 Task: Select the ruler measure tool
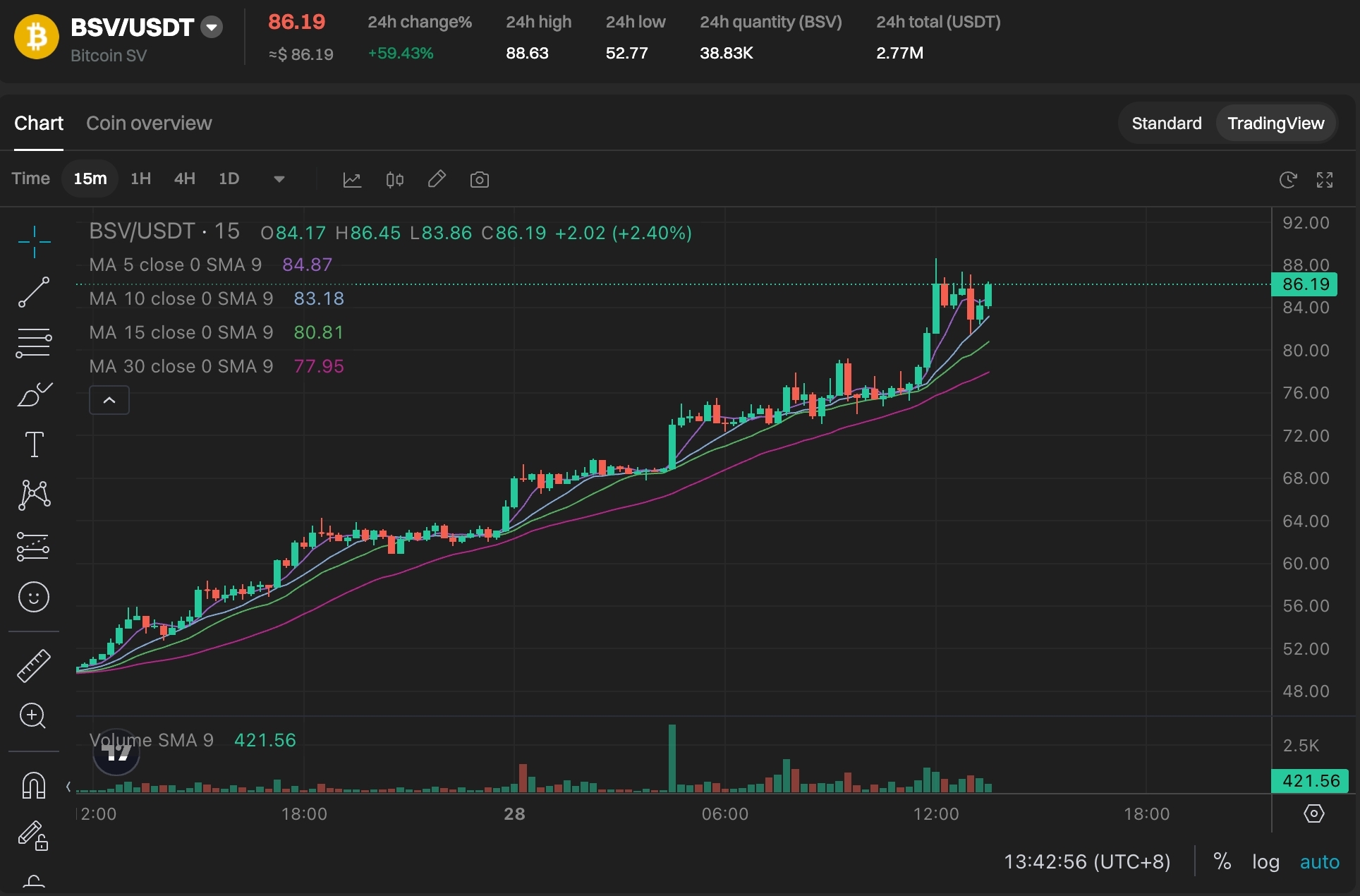[x=33, y=665]
